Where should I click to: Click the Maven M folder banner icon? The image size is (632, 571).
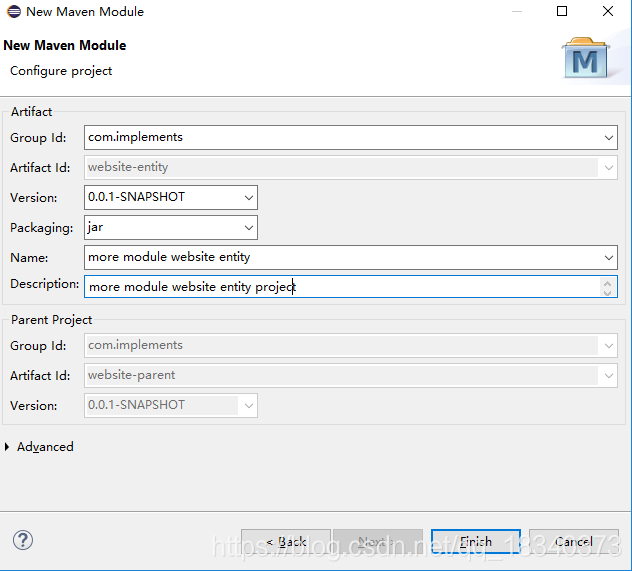tap(586, 58)
